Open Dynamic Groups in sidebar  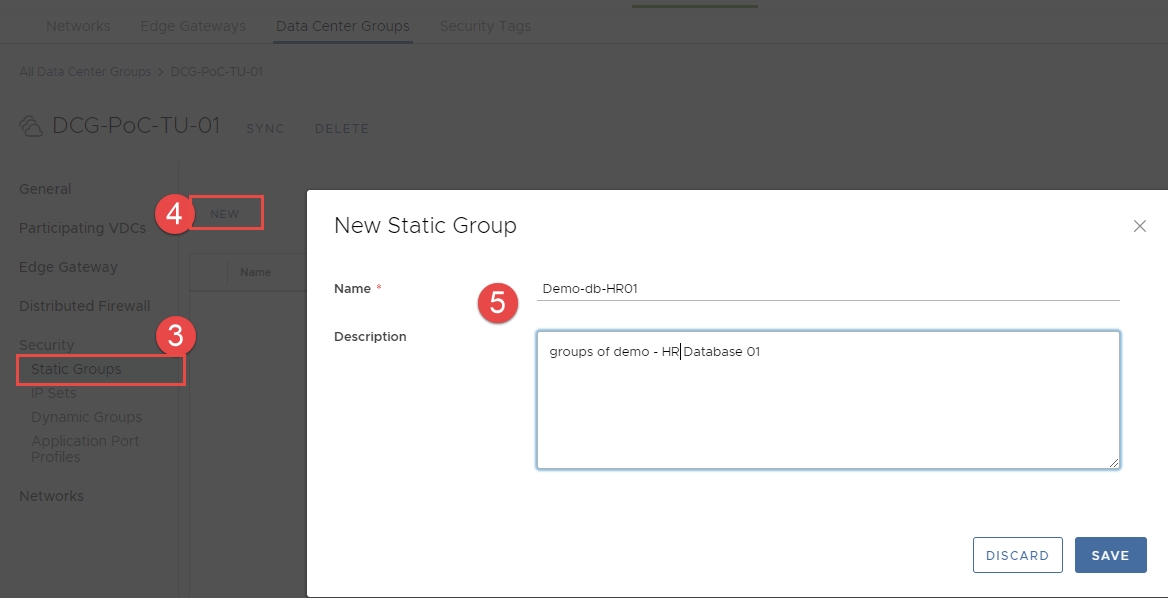click(x=86, y=417)
